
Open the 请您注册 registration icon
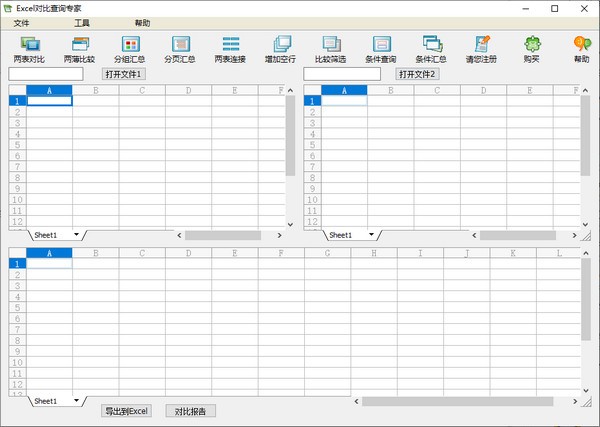[481, 50]
